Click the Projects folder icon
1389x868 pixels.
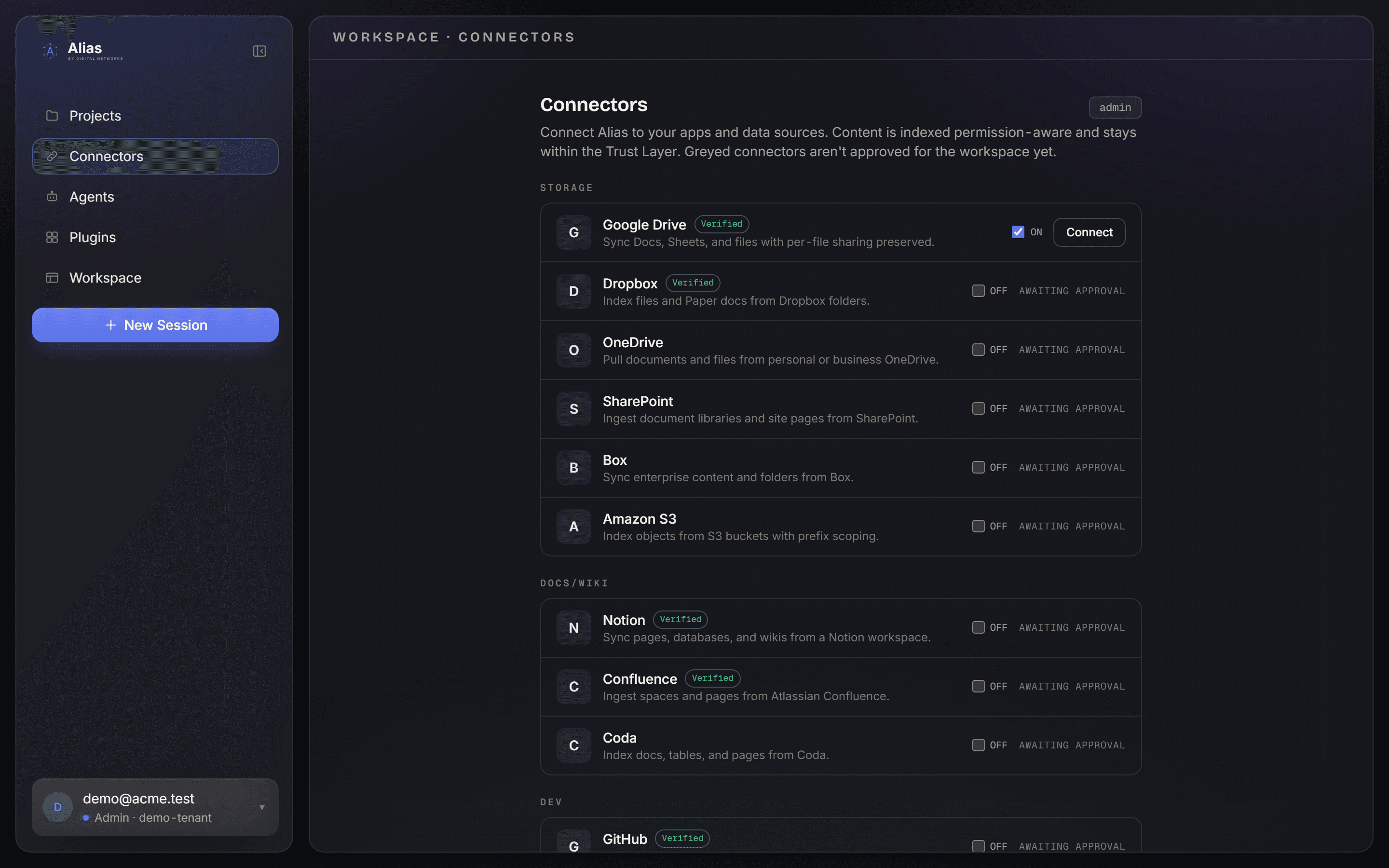pyautogui.click(x=52, y=115)
